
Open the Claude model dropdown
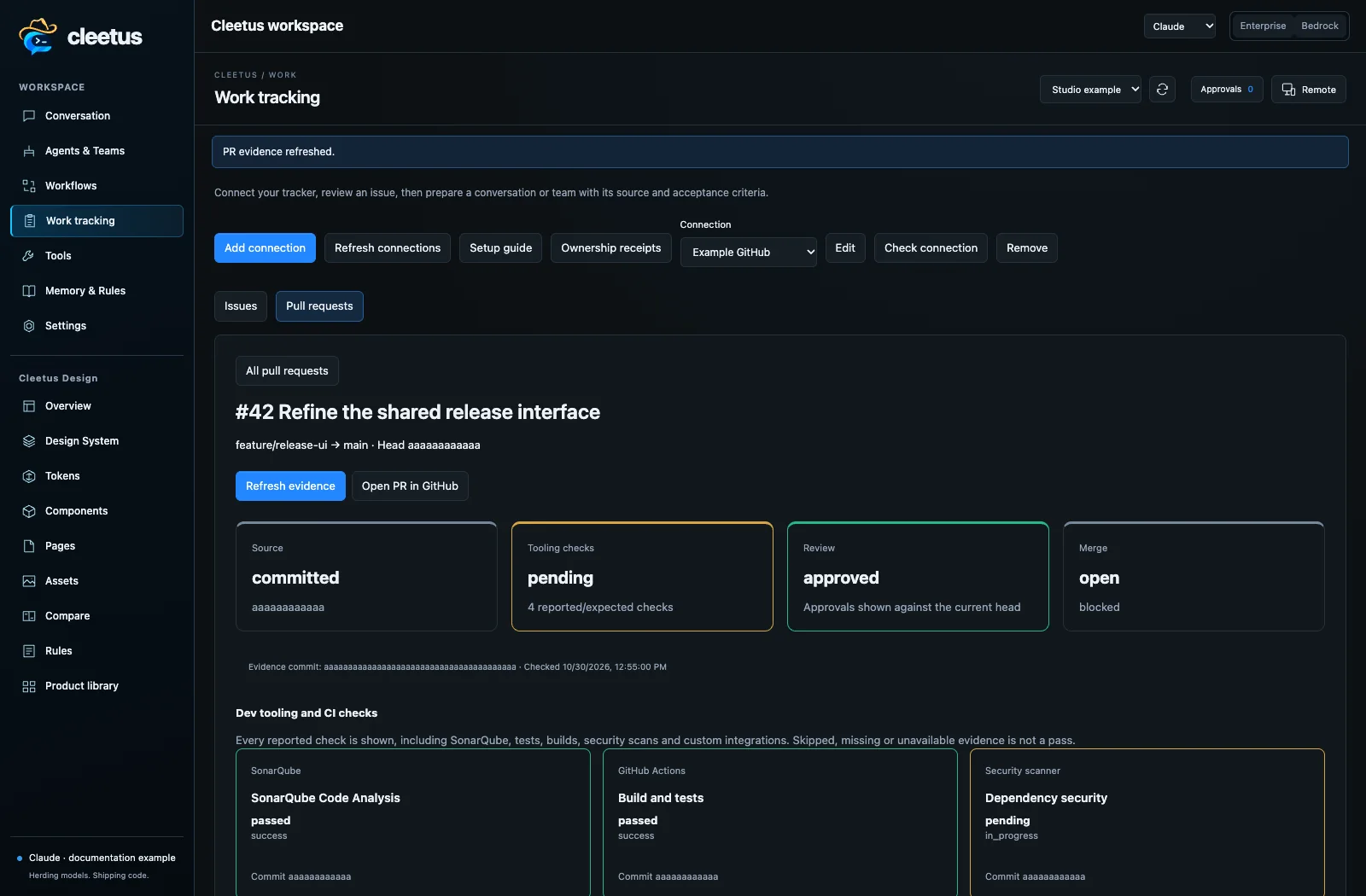(1180, 26)
